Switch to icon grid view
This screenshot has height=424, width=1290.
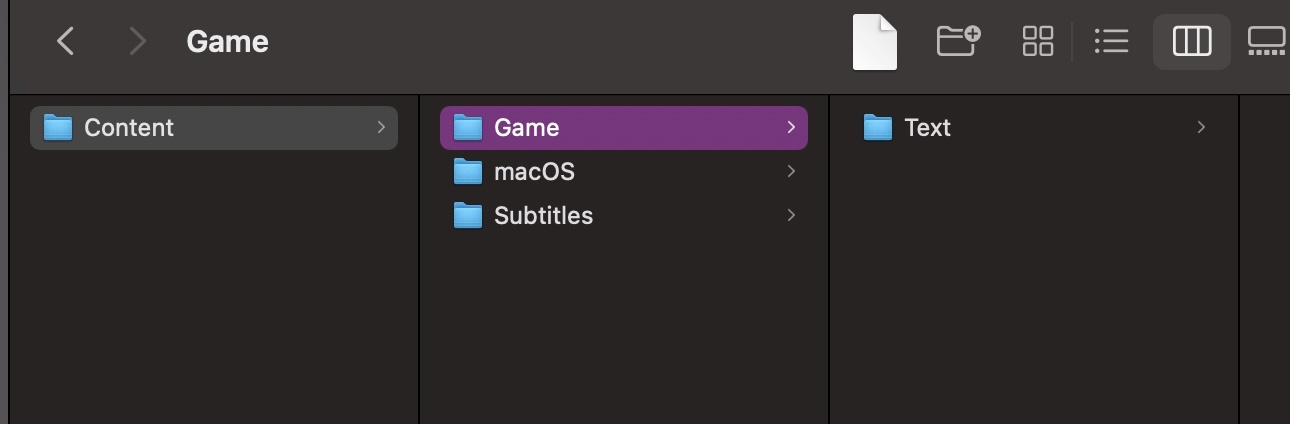click(1038, 41)
